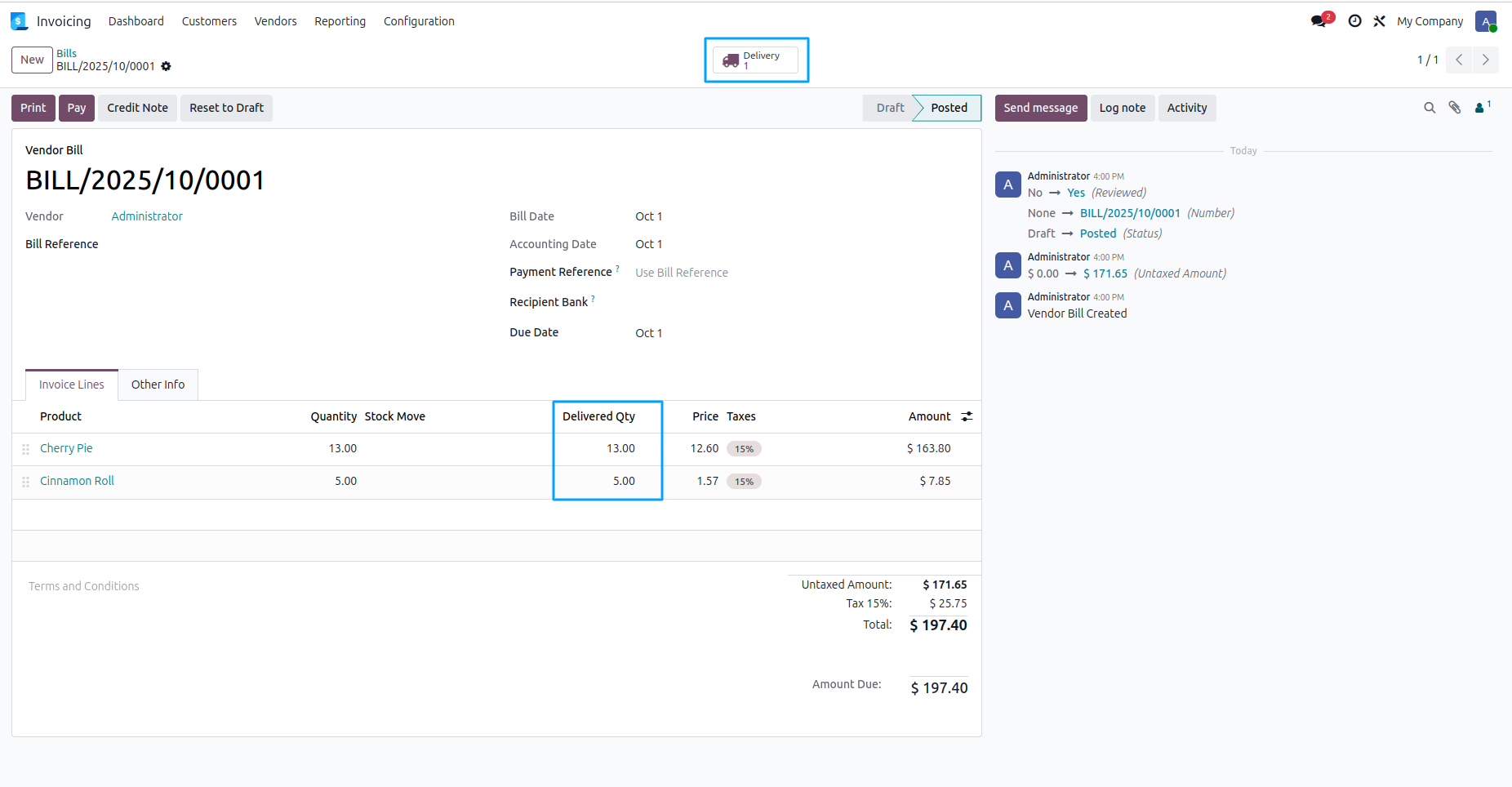Click the Recipient Bank field label
Screen dimensions: 1512x787
pyautogui.click(x=549, y=302)
